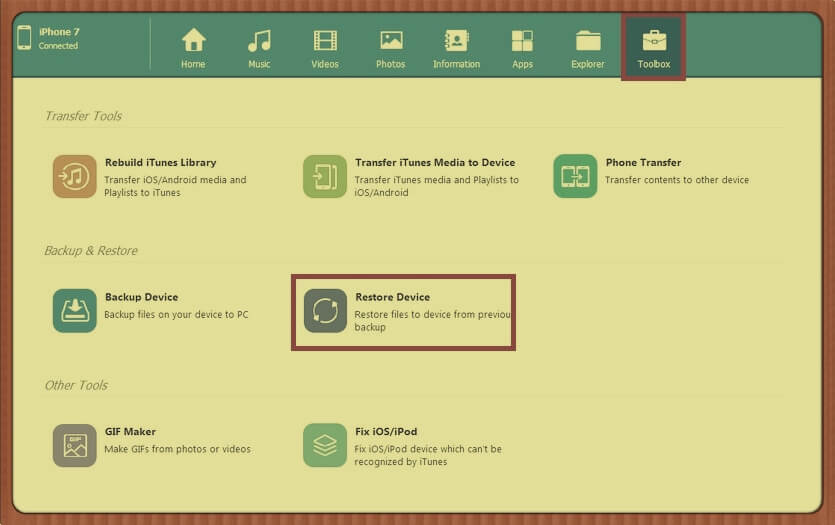The height and width of the screenshot is (525, 835).
Task: Click 'Transfer iOS/Android media and Playlists' description
Action: coord(175,186)
